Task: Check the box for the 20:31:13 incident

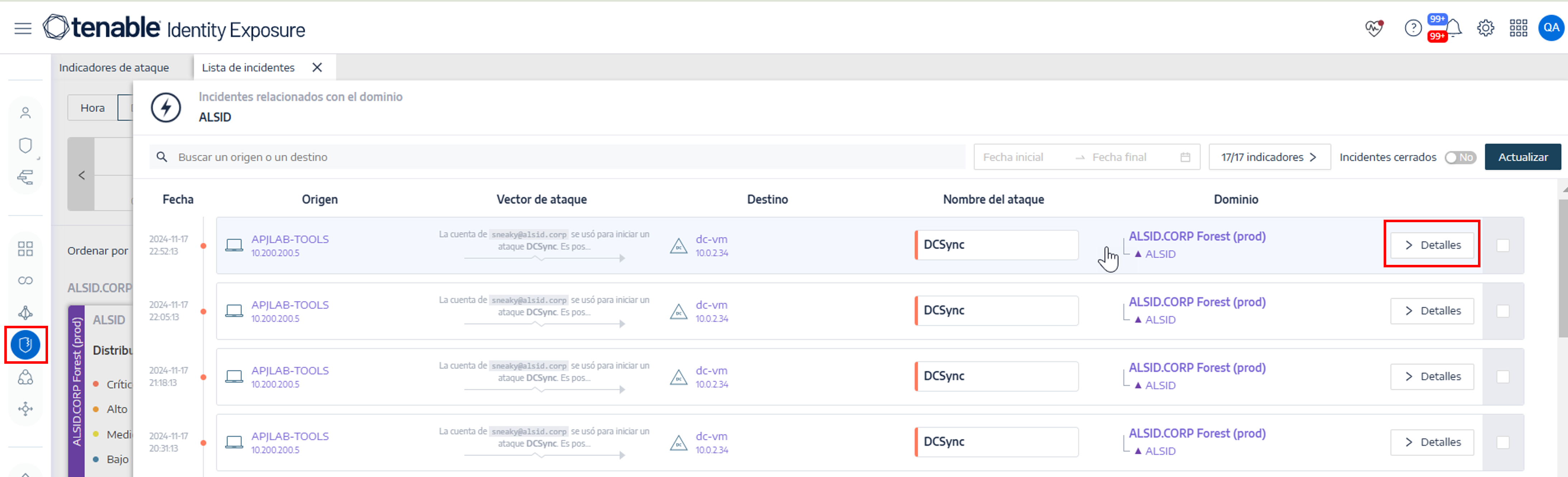Action: (1502, 442)
